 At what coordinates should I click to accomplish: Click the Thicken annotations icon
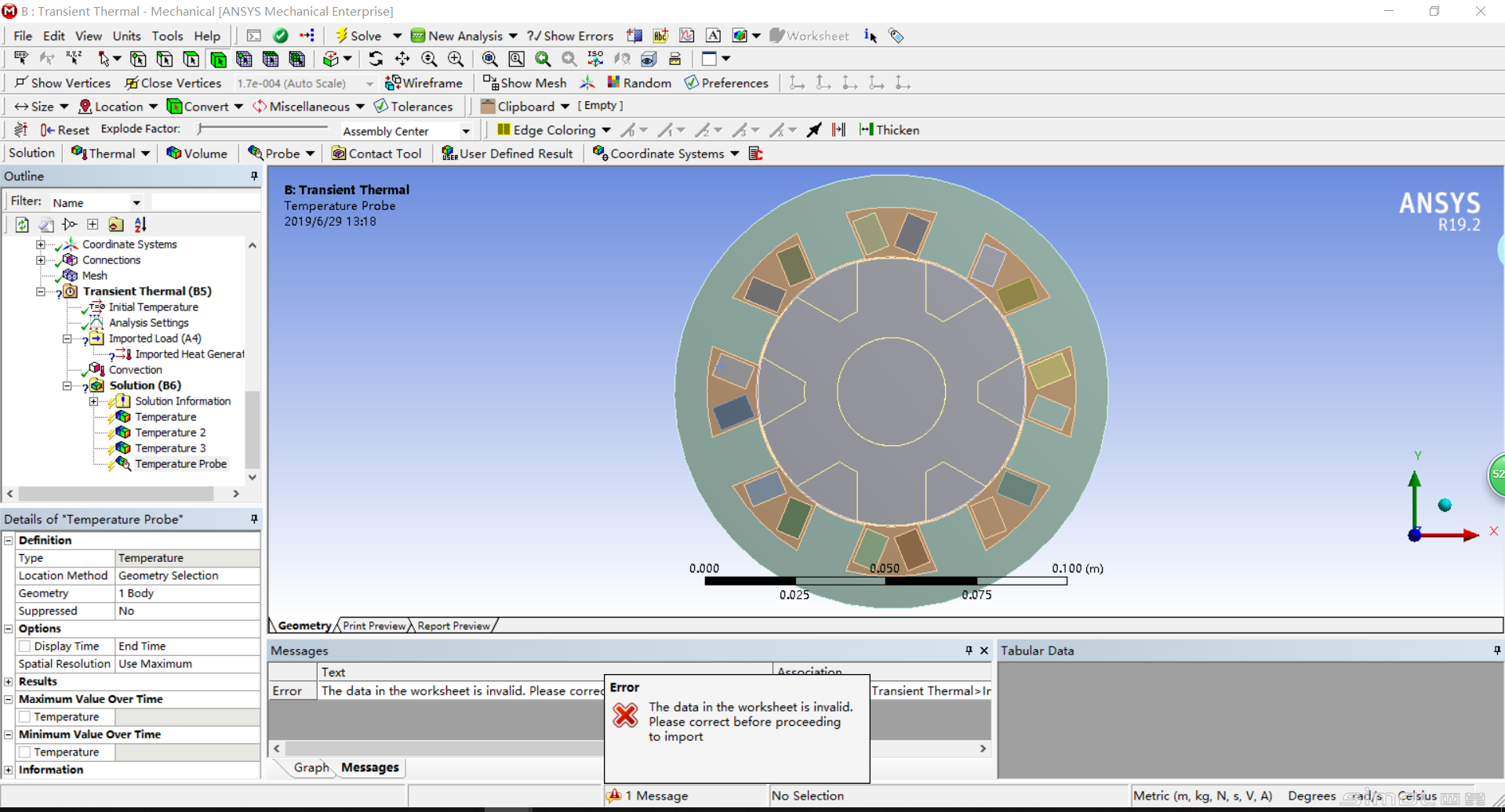coord(866,129)
